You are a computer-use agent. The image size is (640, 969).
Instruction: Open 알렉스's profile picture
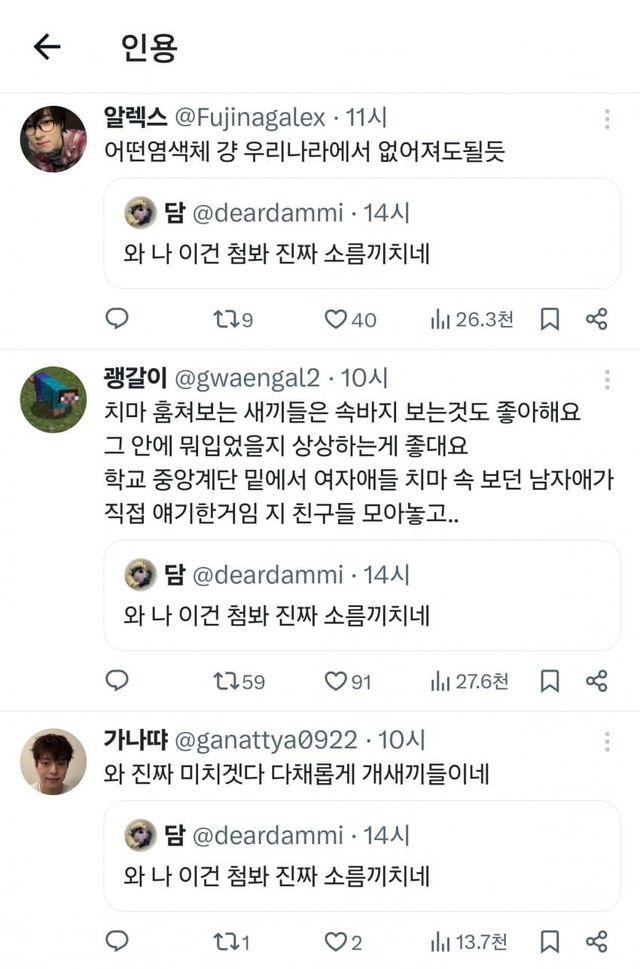[53, 139]
